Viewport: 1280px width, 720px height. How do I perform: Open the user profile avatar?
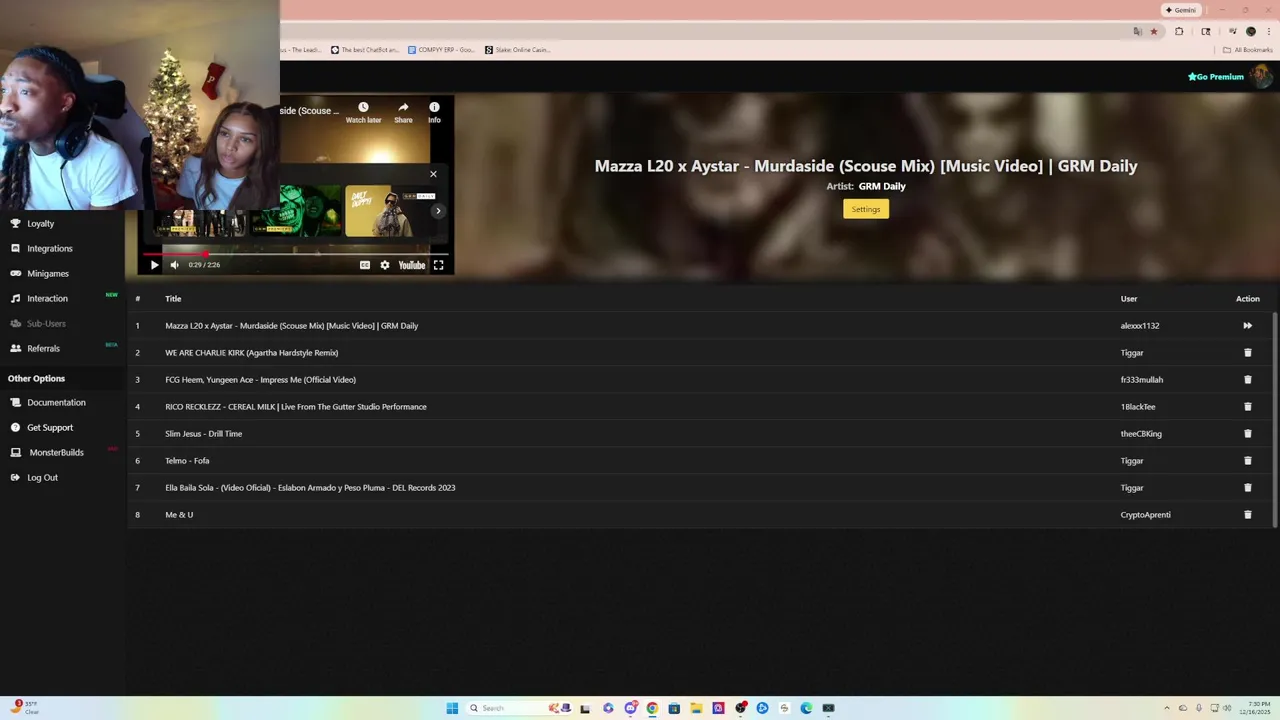(x=1261, y=76)
